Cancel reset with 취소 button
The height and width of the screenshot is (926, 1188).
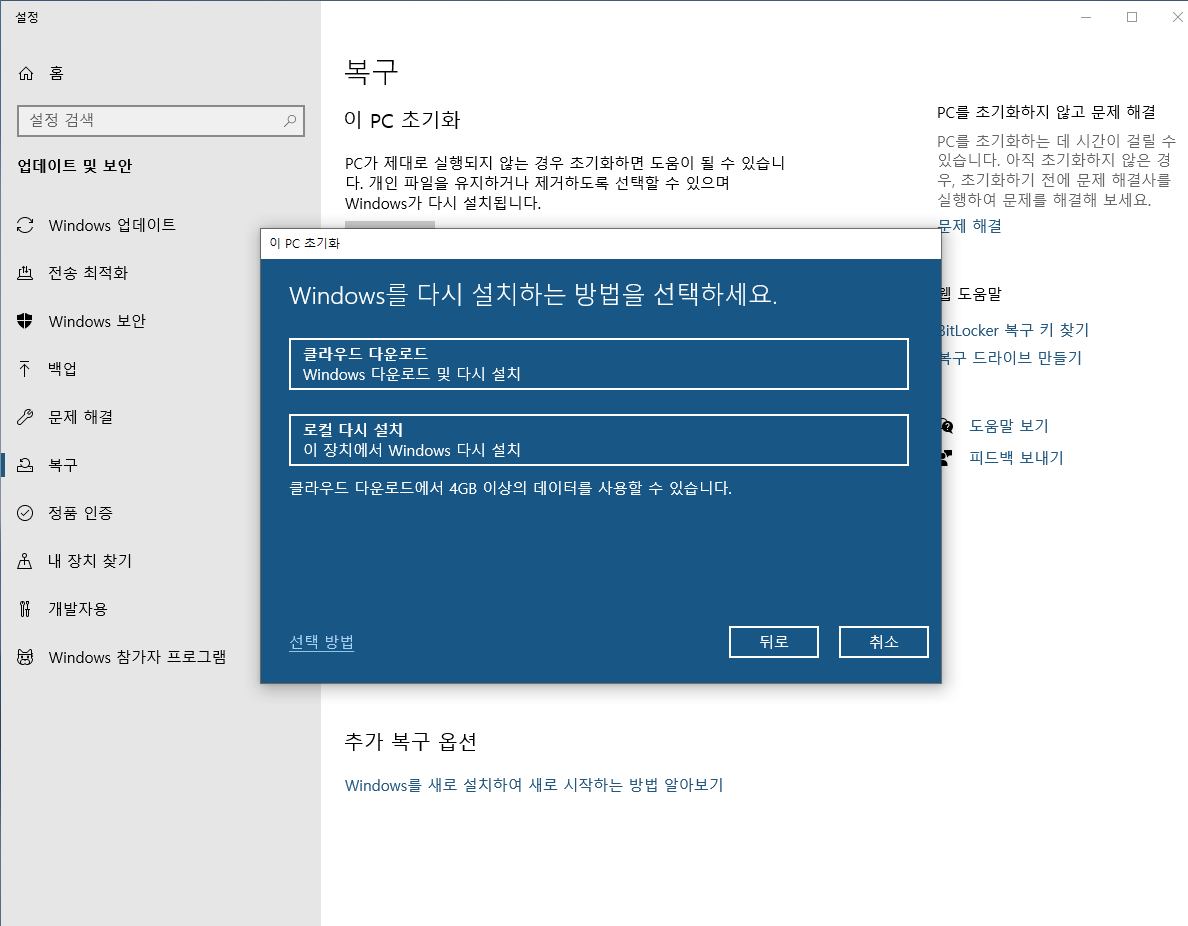click(883, 642)
